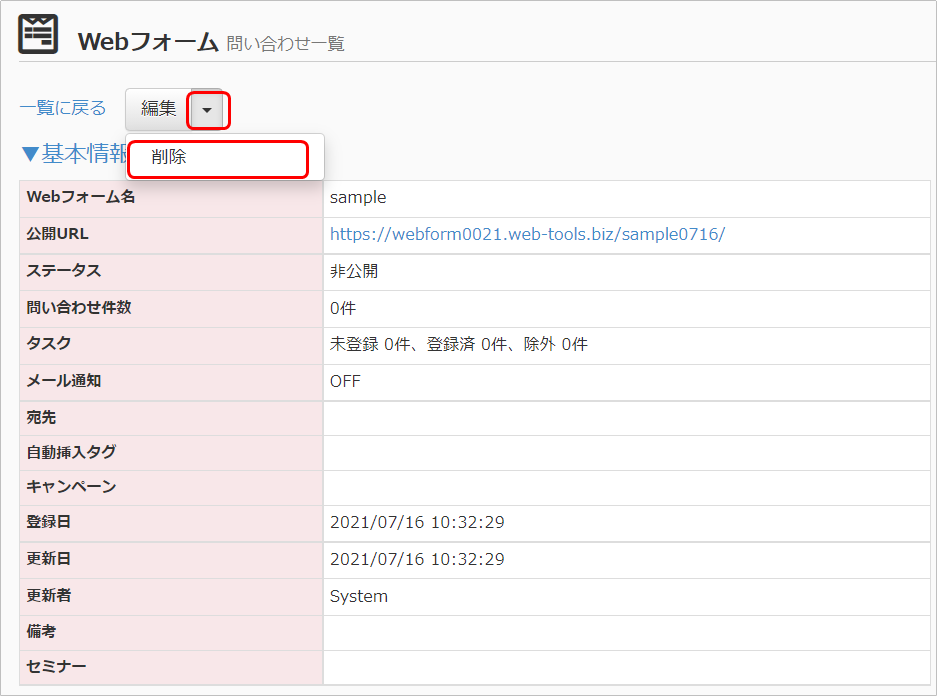The image size is (937, 696).
Task: Click the メール通知 OFF value
Action: 345,381
